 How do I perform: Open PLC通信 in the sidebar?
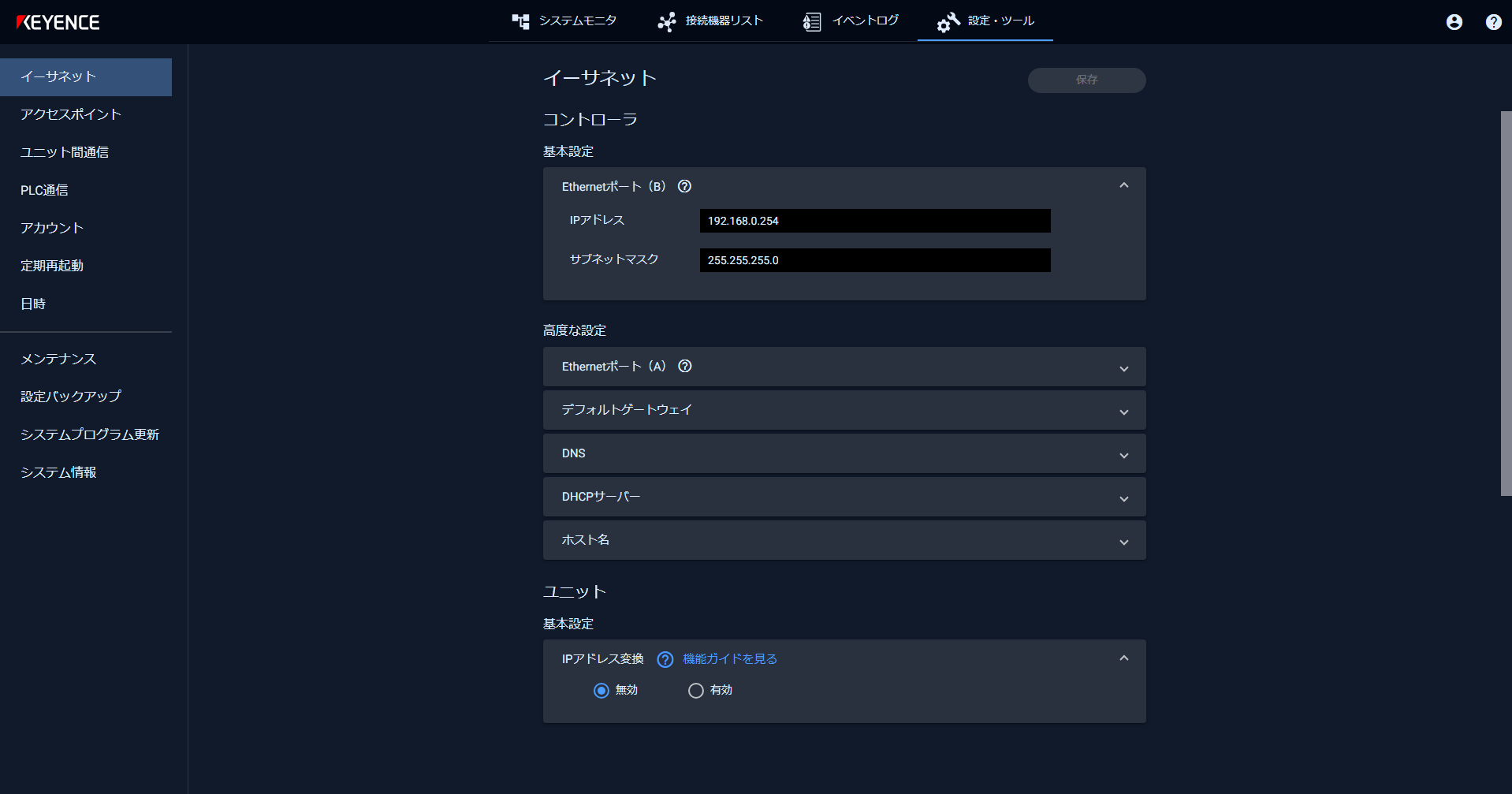point(43,190)
